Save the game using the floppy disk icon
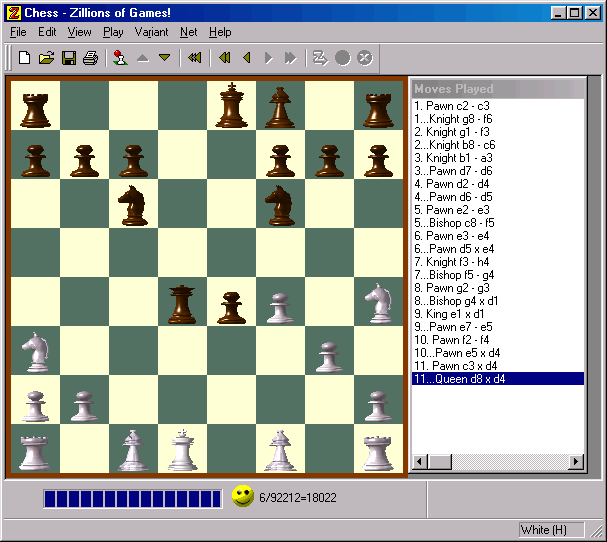This screenshot has height=542, width=607. 69,58
